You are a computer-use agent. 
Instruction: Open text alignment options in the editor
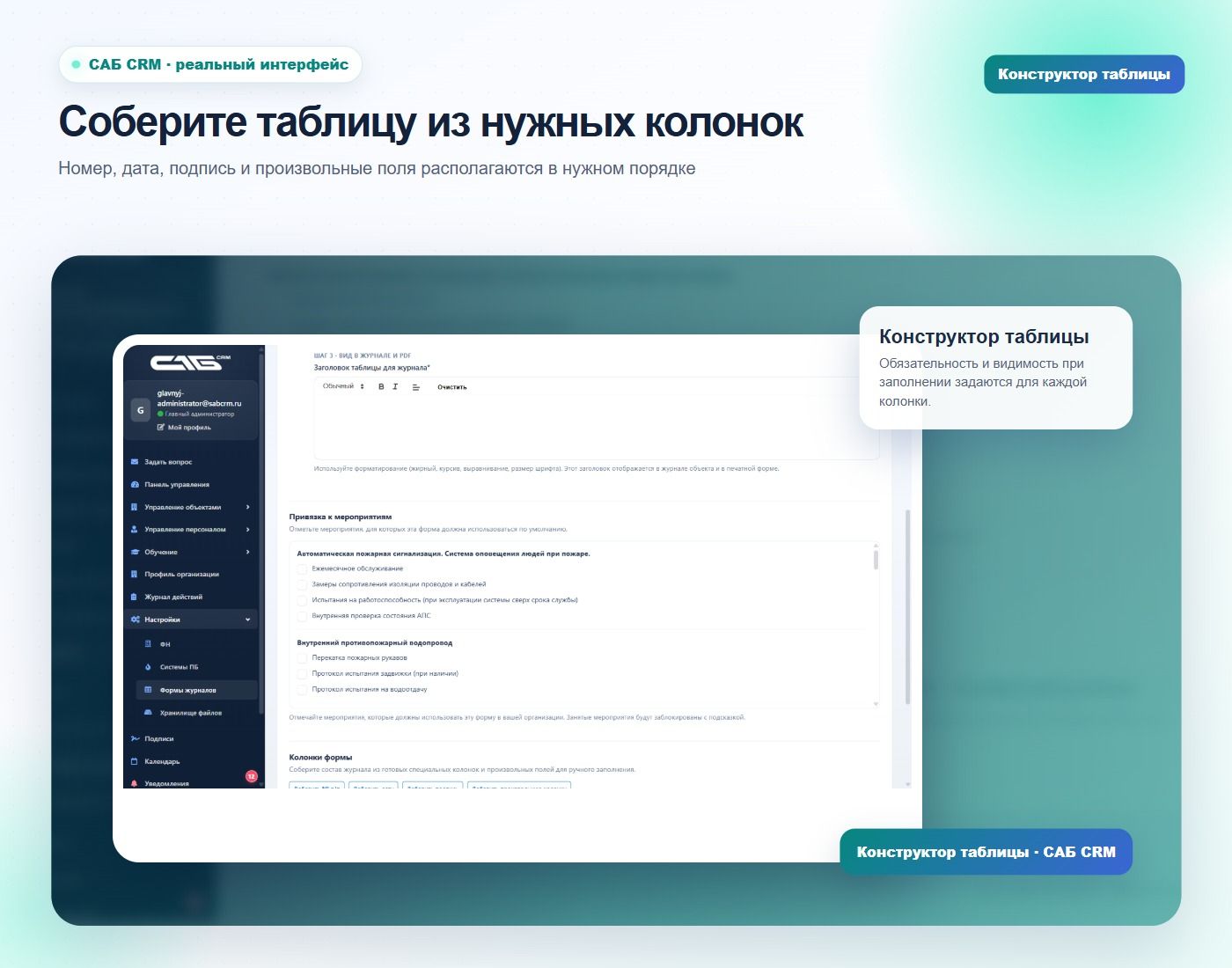416,387
